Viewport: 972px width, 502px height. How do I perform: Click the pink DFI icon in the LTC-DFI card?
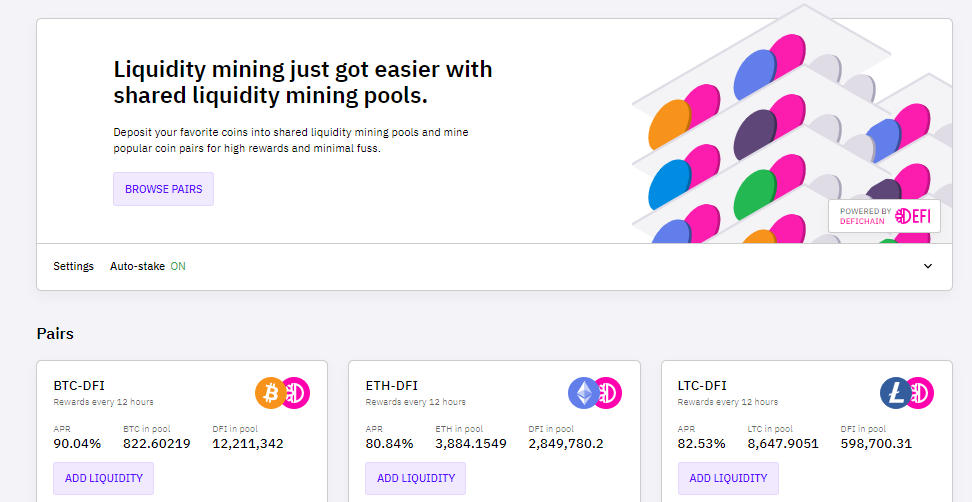[x=921, y=393]
